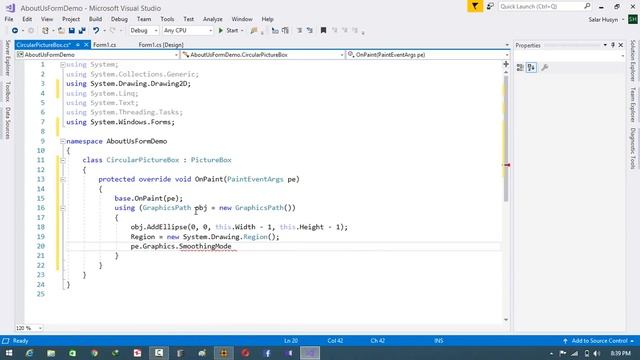Open the Team Explorer side tab
640x360 pixels.
(x=633, y=105)
